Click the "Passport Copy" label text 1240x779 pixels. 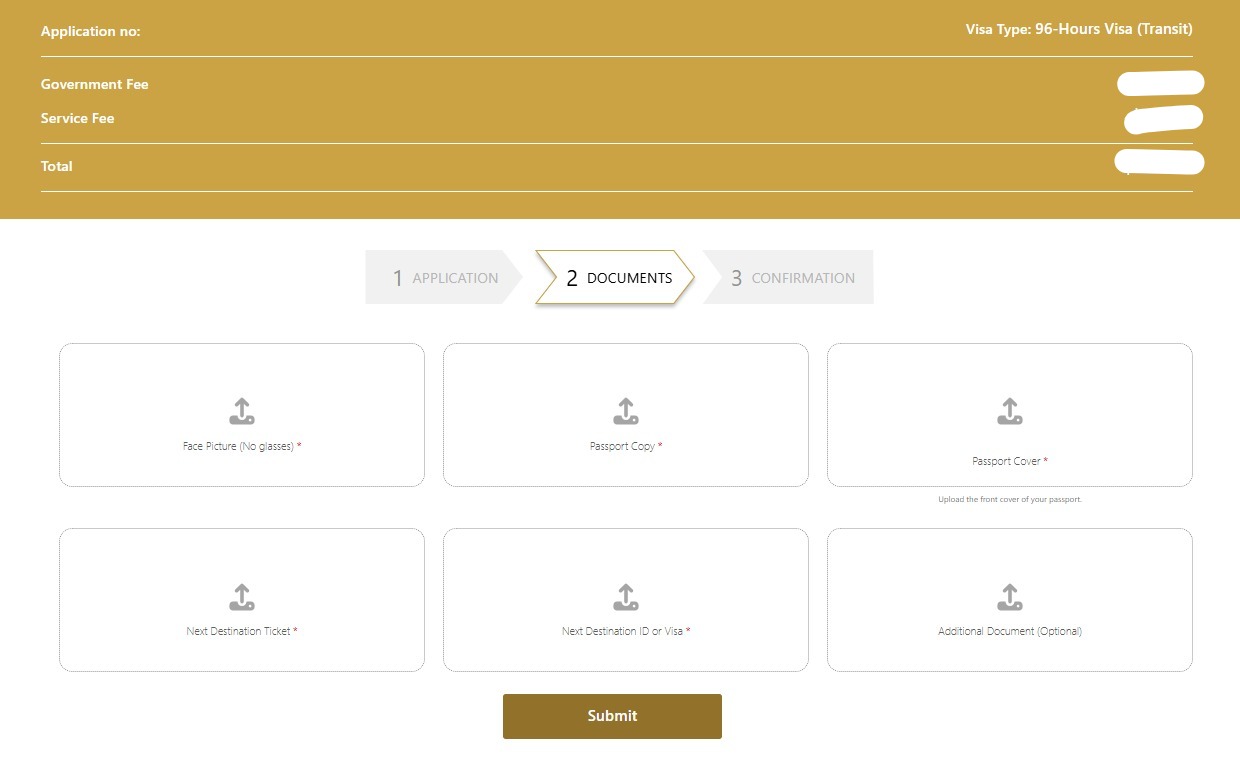pyautogui.click(x=622, y=446)
